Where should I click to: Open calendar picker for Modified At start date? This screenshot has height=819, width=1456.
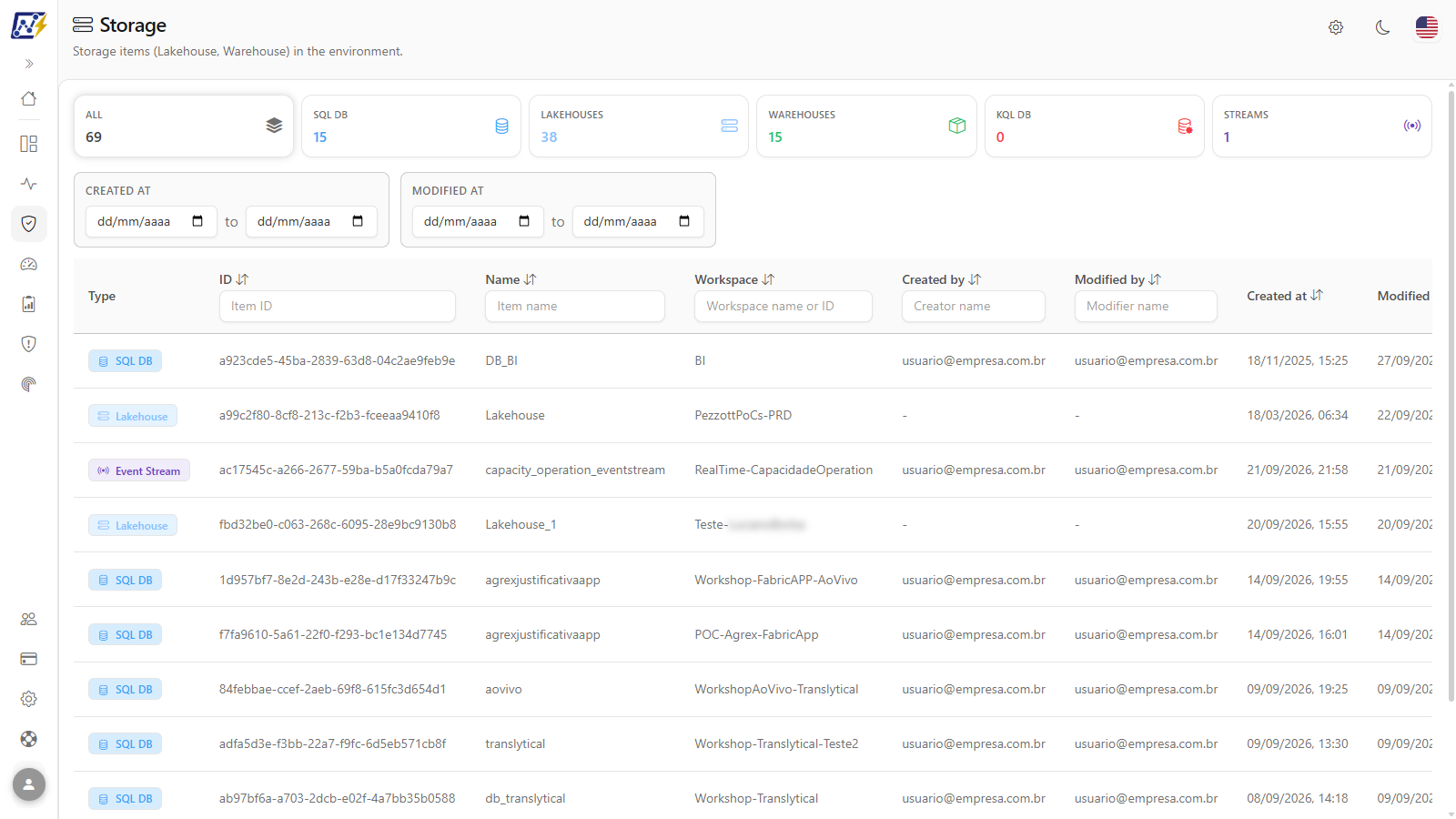click(524, 221)
